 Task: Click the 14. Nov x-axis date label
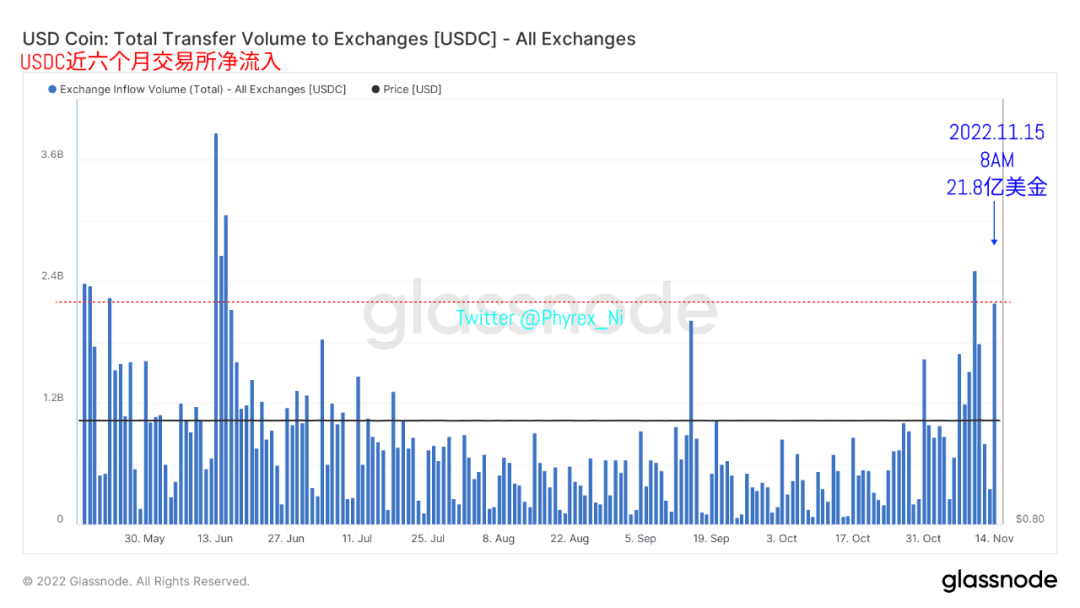pyautogui.click(x=994, y=538)
